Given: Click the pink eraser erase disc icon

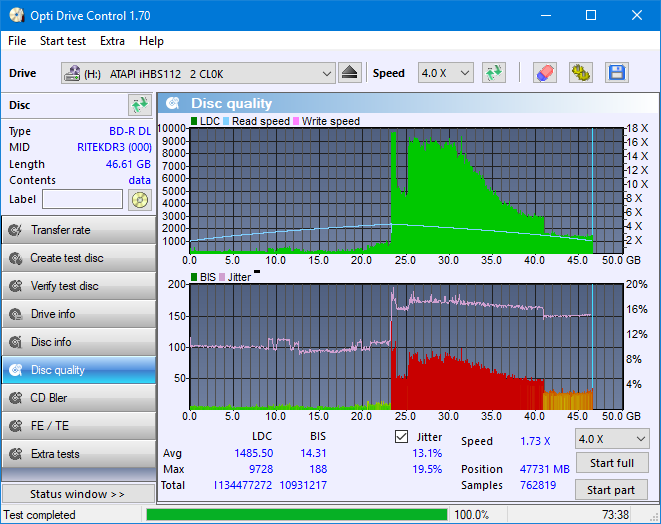Looking at the screenshot, I should (x=545, y=73).
